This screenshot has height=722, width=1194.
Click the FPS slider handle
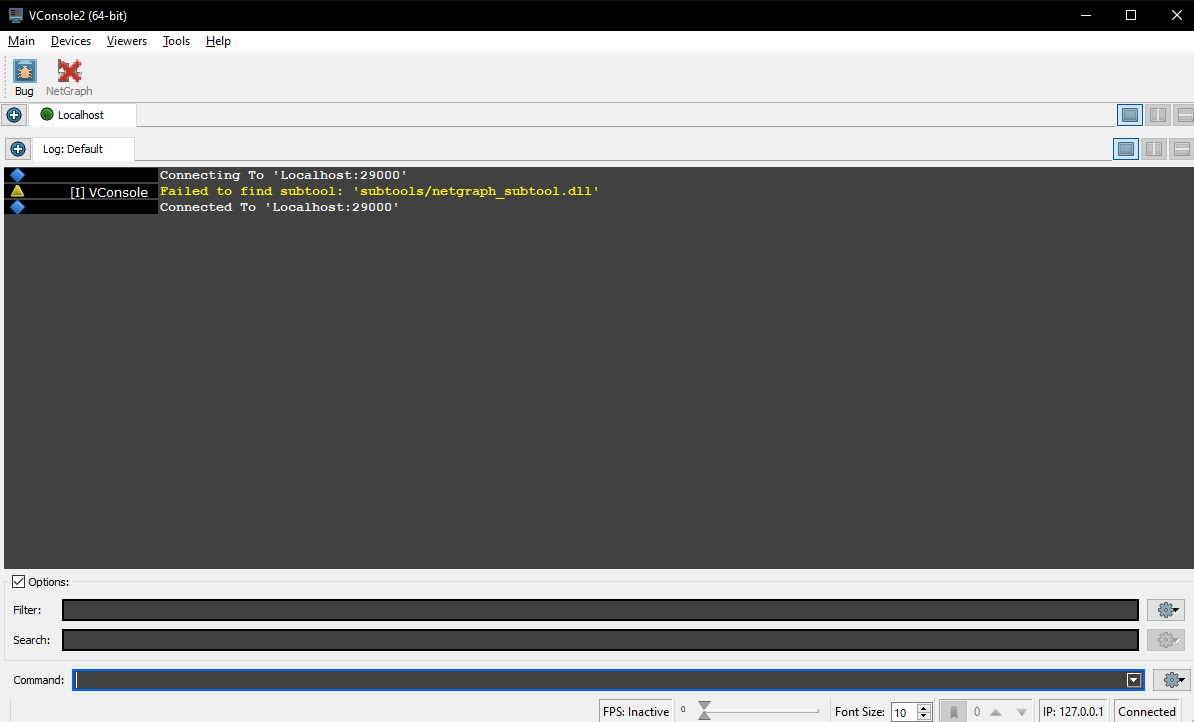[x=705, y=711]
